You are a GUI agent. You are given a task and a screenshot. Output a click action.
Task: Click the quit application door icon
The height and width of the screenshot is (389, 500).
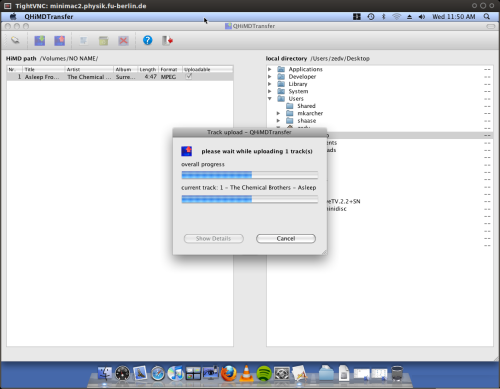(x=167, y=41)
